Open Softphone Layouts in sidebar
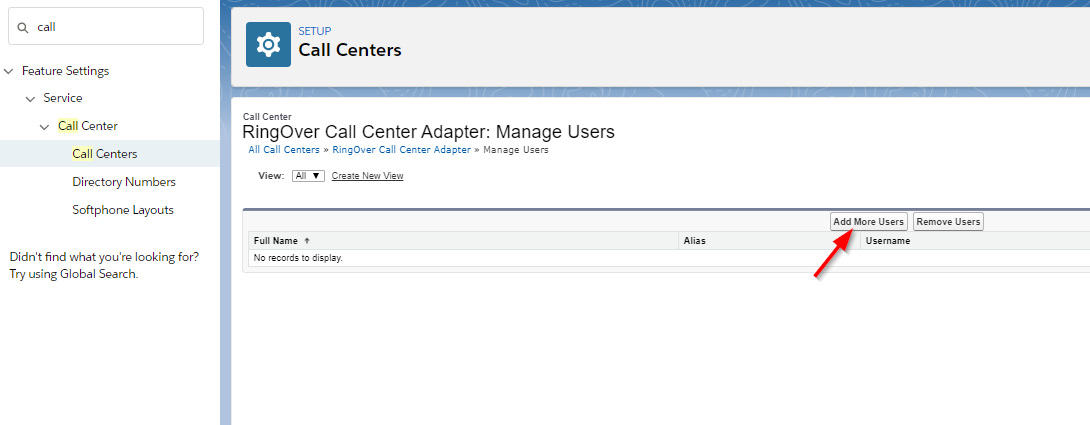Image resolution: width=1090 pixels, height=425 pixels. click(123, 209)
